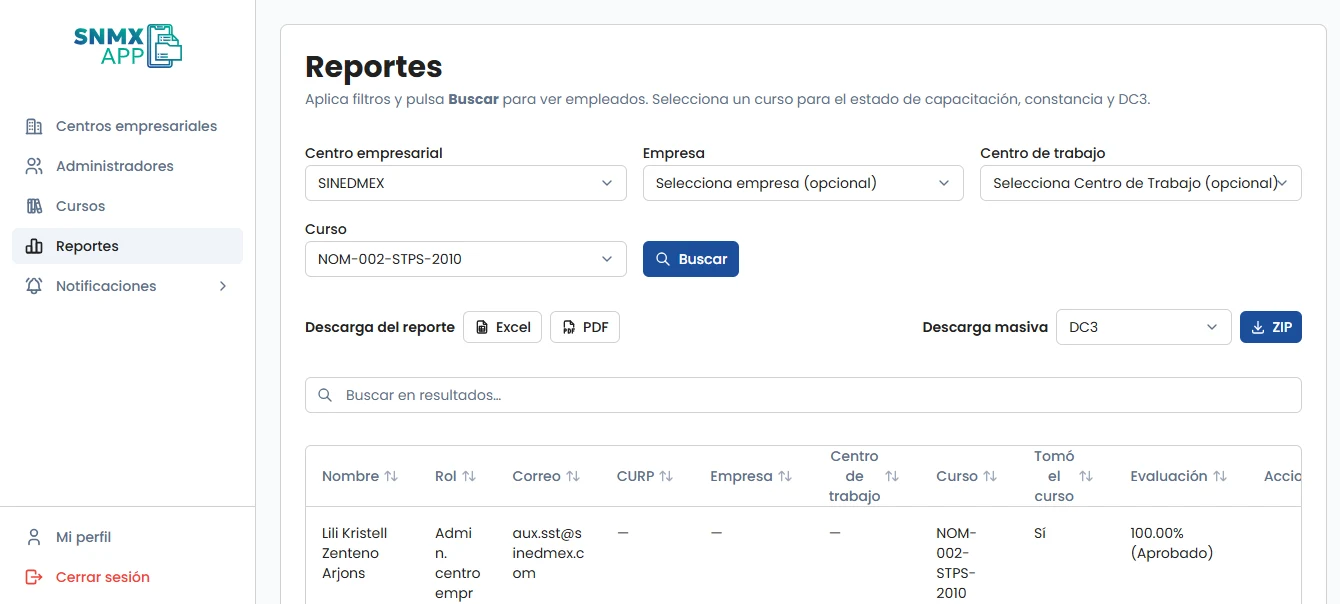Image resolution: width=1340 pixels, height=604 pixels.
Task: Open Notificaciones menu item
Action: (127, 286)
